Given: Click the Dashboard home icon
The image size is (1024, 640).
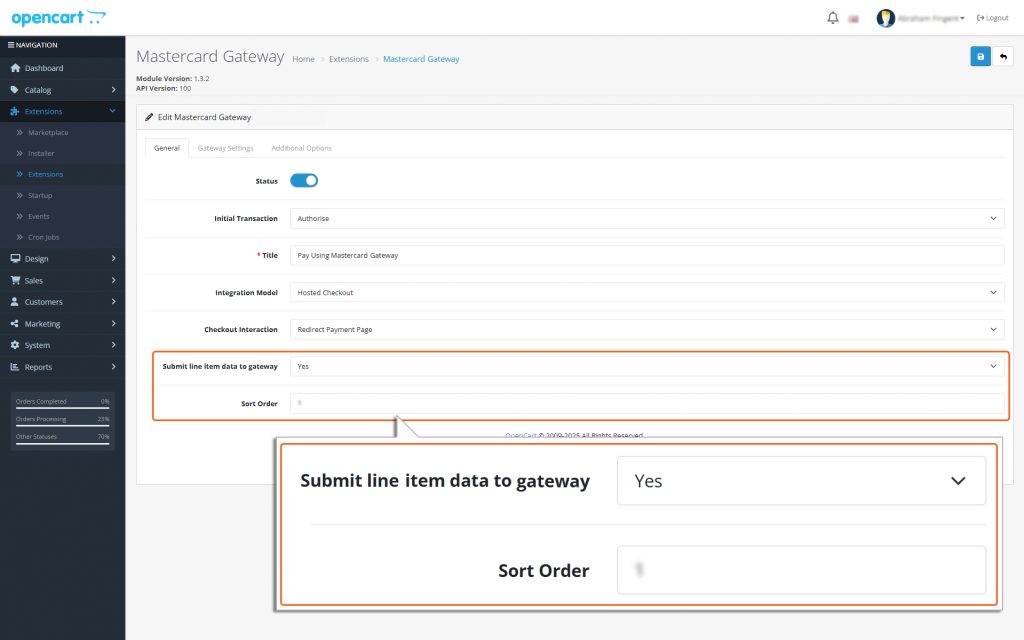Looking at the screenshot, I should [15, 68].
